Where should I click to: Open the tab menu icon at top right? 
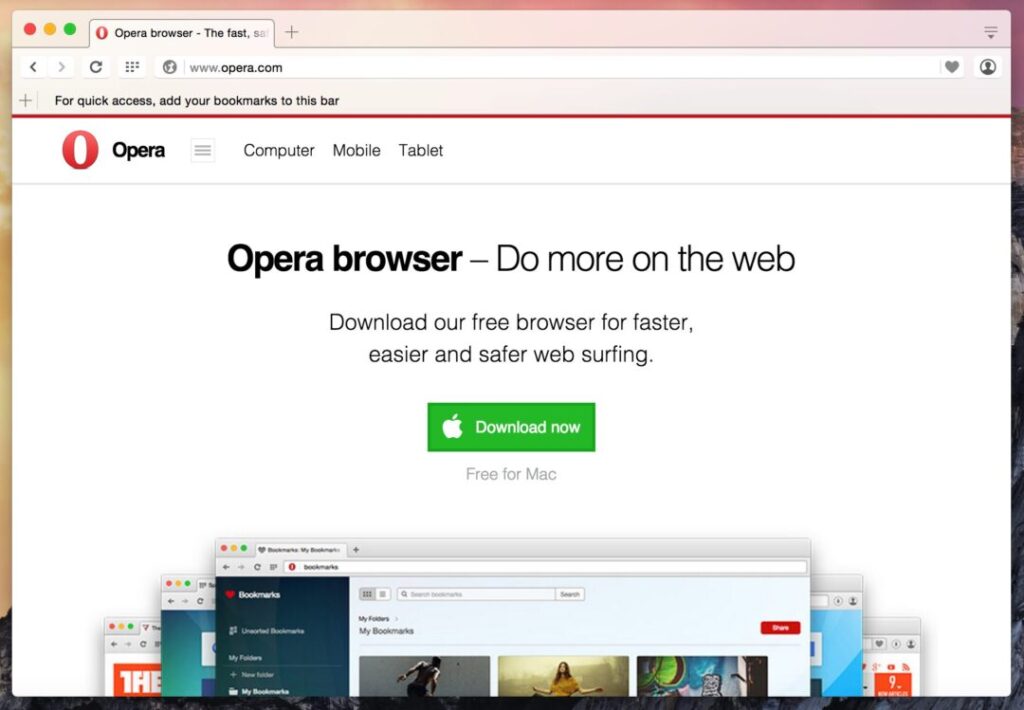click(991, 32)
